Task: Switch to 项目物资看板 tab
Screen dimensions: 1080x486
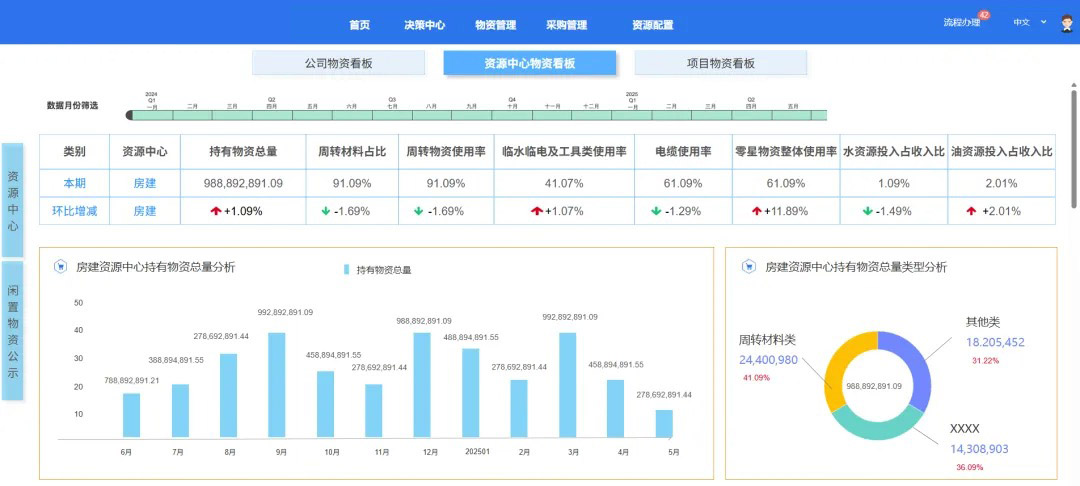Action: pyautogui.click(x=720, y=63)
